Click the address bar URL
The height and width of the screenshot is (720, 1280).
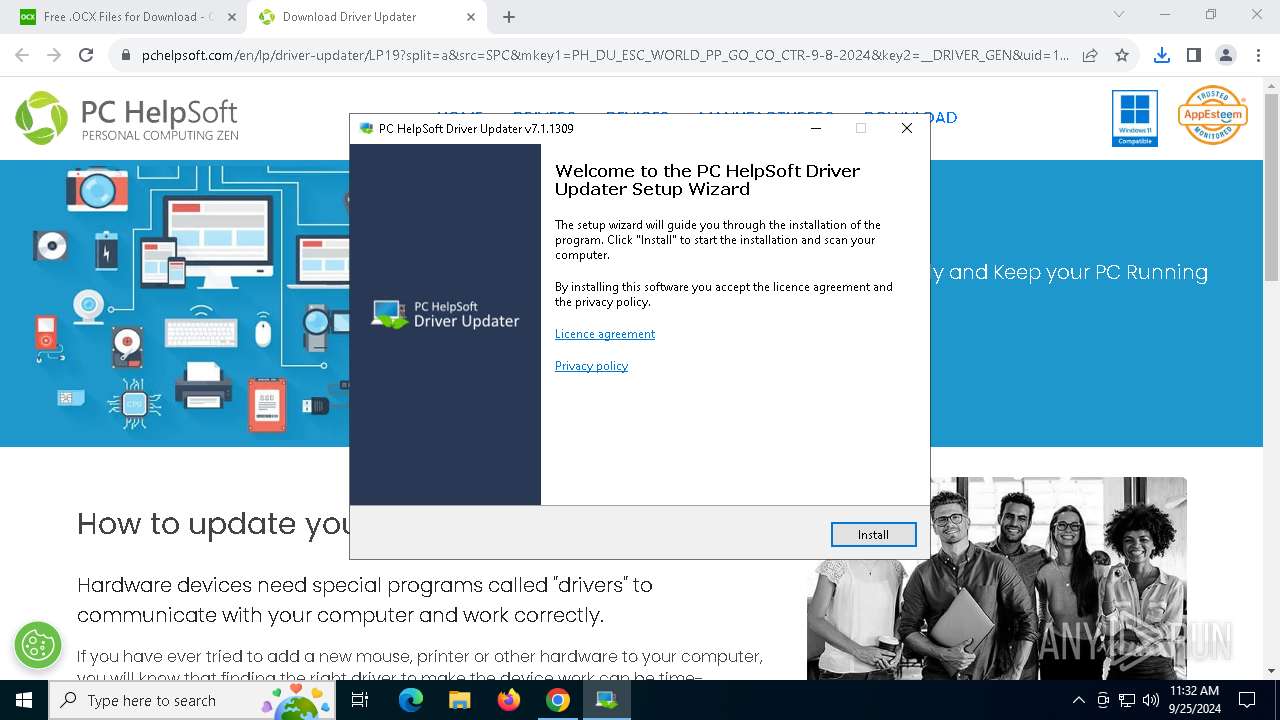[605, 56]
